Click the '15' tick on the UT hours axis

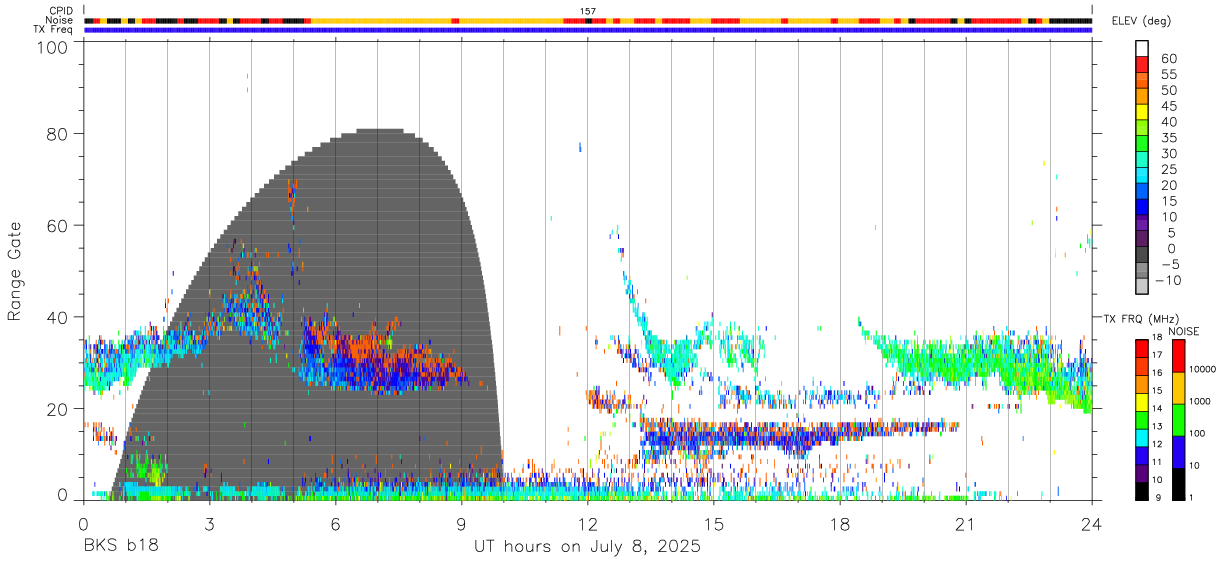click(713, 523)
